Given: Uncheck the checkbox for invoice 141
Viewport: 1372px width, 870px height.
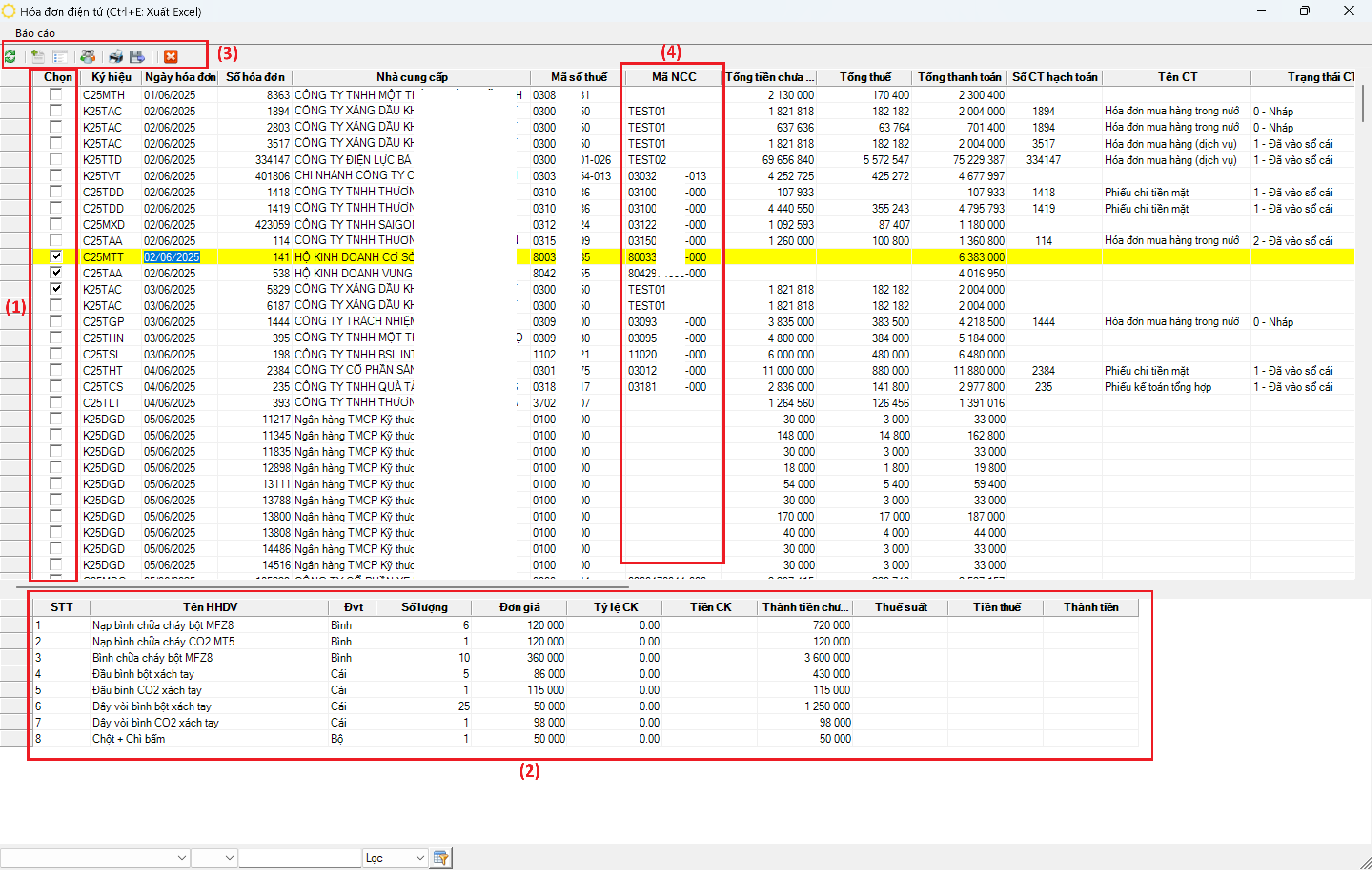Looking at the screenshot, I should (56, 256).
